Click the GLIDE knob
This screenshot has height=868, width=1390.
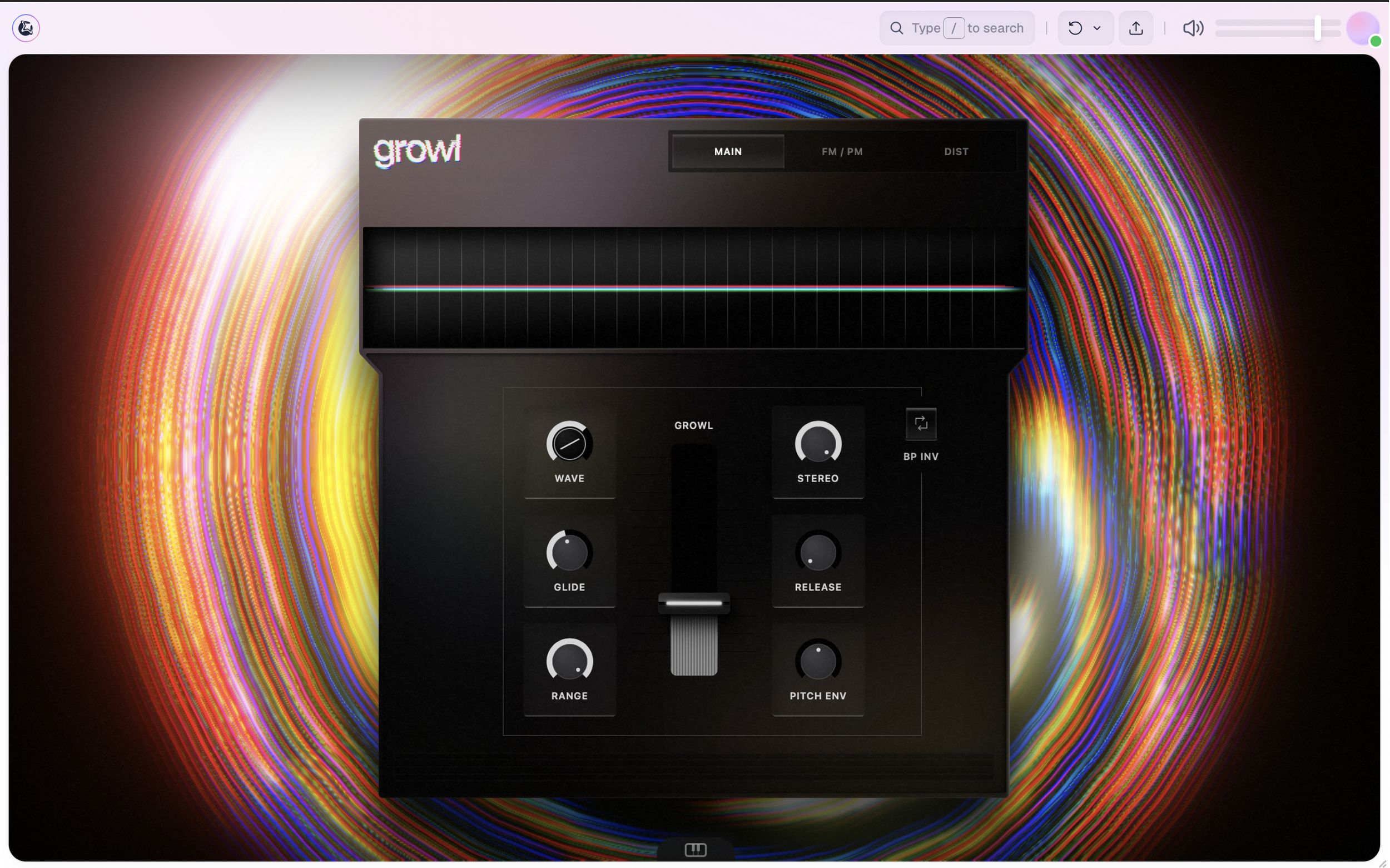click(569, 552)
